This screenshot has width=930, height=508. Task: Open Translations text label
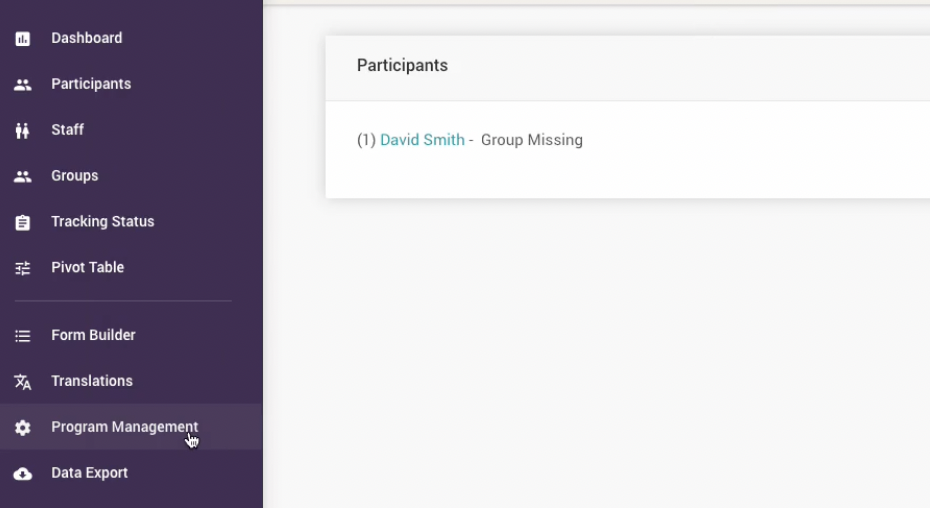pyautogui.click(x=92, y=381)
